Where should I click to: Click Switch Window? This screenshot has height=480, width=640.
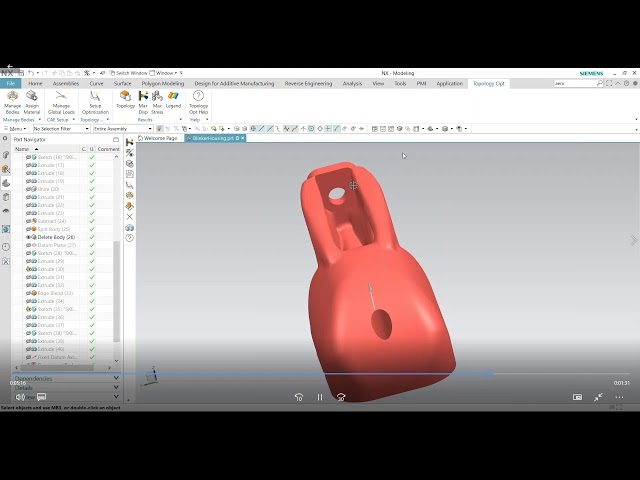point(128,73)
